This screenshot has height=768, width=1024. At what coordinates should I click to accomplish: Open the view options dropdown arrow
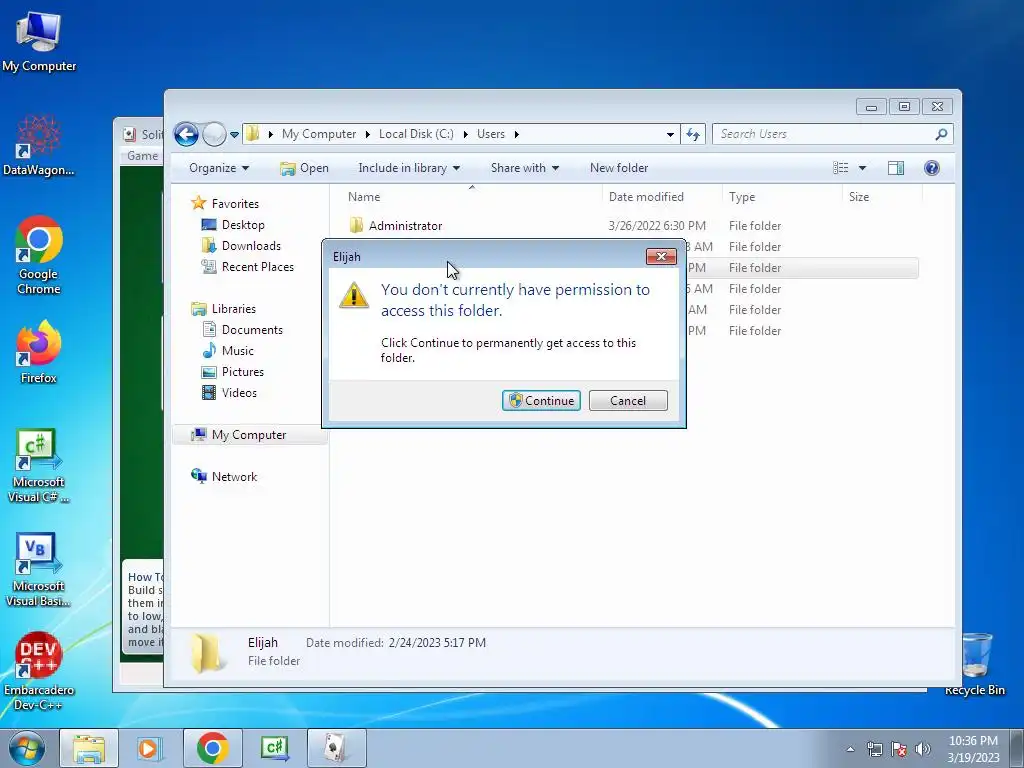[862, 168]
